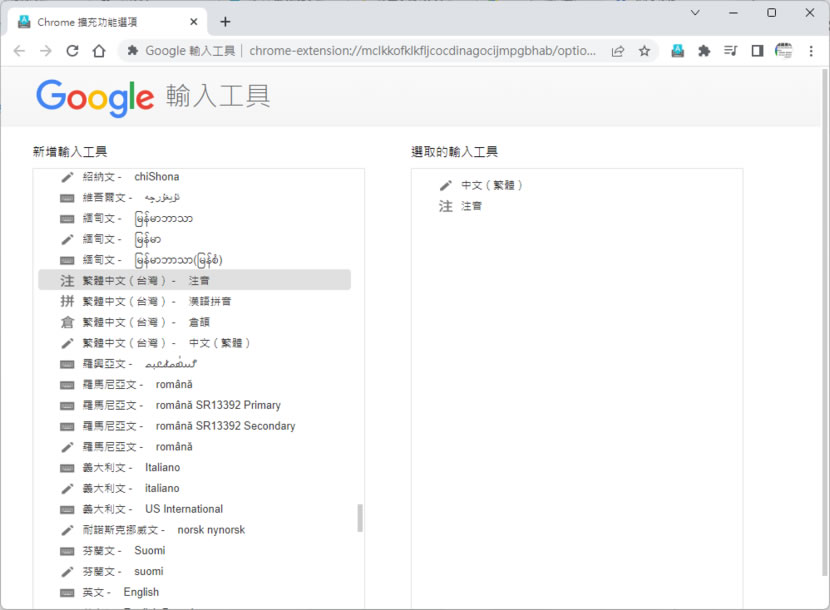Image resolution: width=830 pixels, height=610 pixels.
Task: Select română SR13392 Secondary keyboard
Action: tap(195, 426)
